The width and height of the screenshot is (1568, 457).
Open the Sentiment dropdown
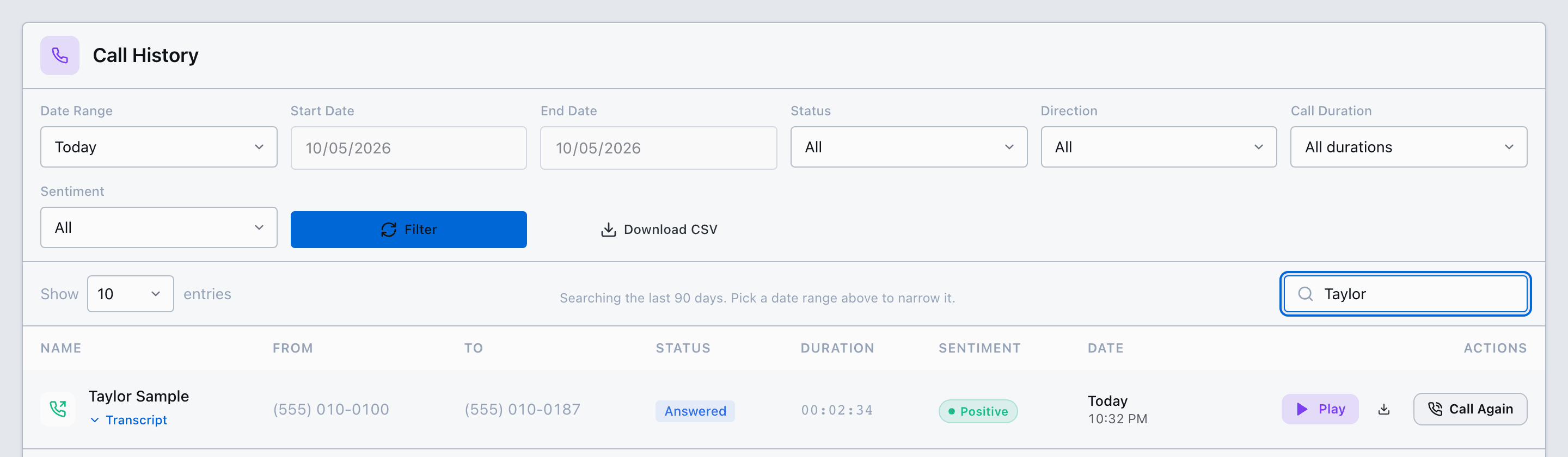pos(159,227)
